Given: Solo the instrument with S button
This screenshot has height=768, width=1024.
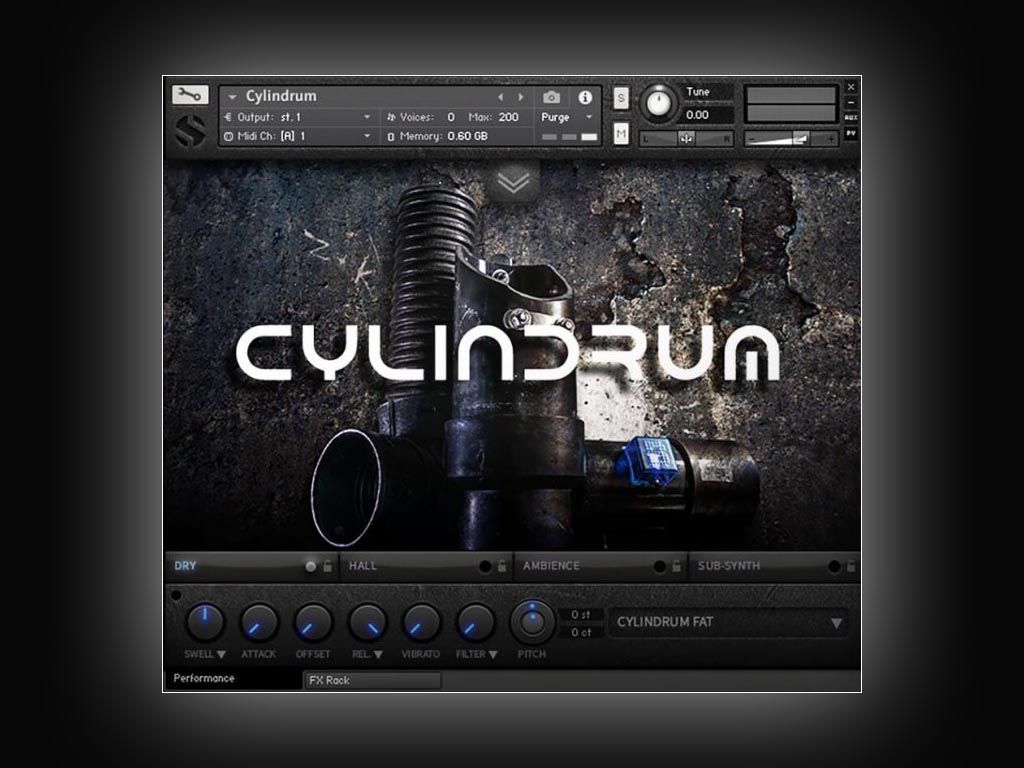Looking at the screenshot, I should pyautogui.click(x=621, y=97).
